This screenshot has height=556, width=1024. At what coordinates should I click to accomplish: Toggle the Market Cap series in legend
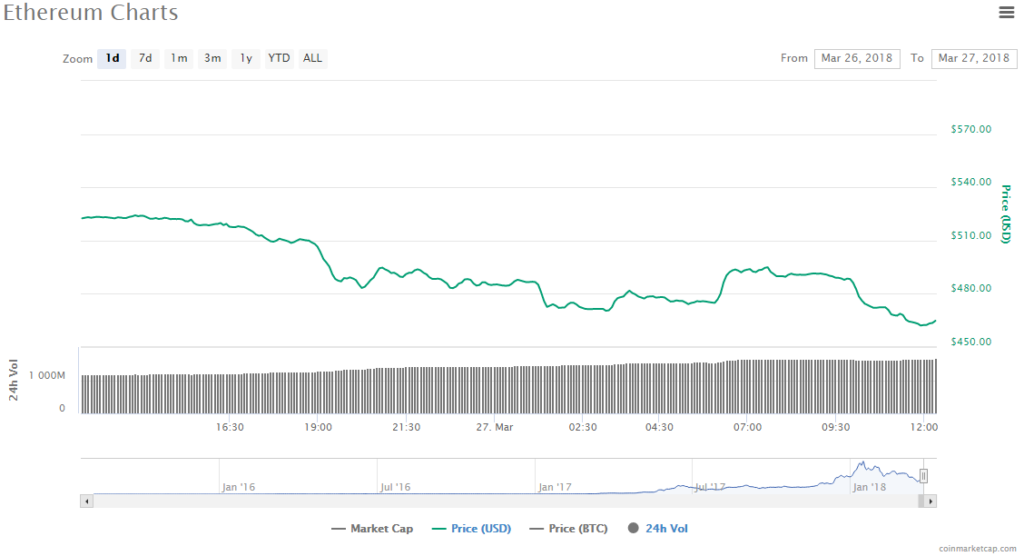pyautogui.click(x=371, y=528)
